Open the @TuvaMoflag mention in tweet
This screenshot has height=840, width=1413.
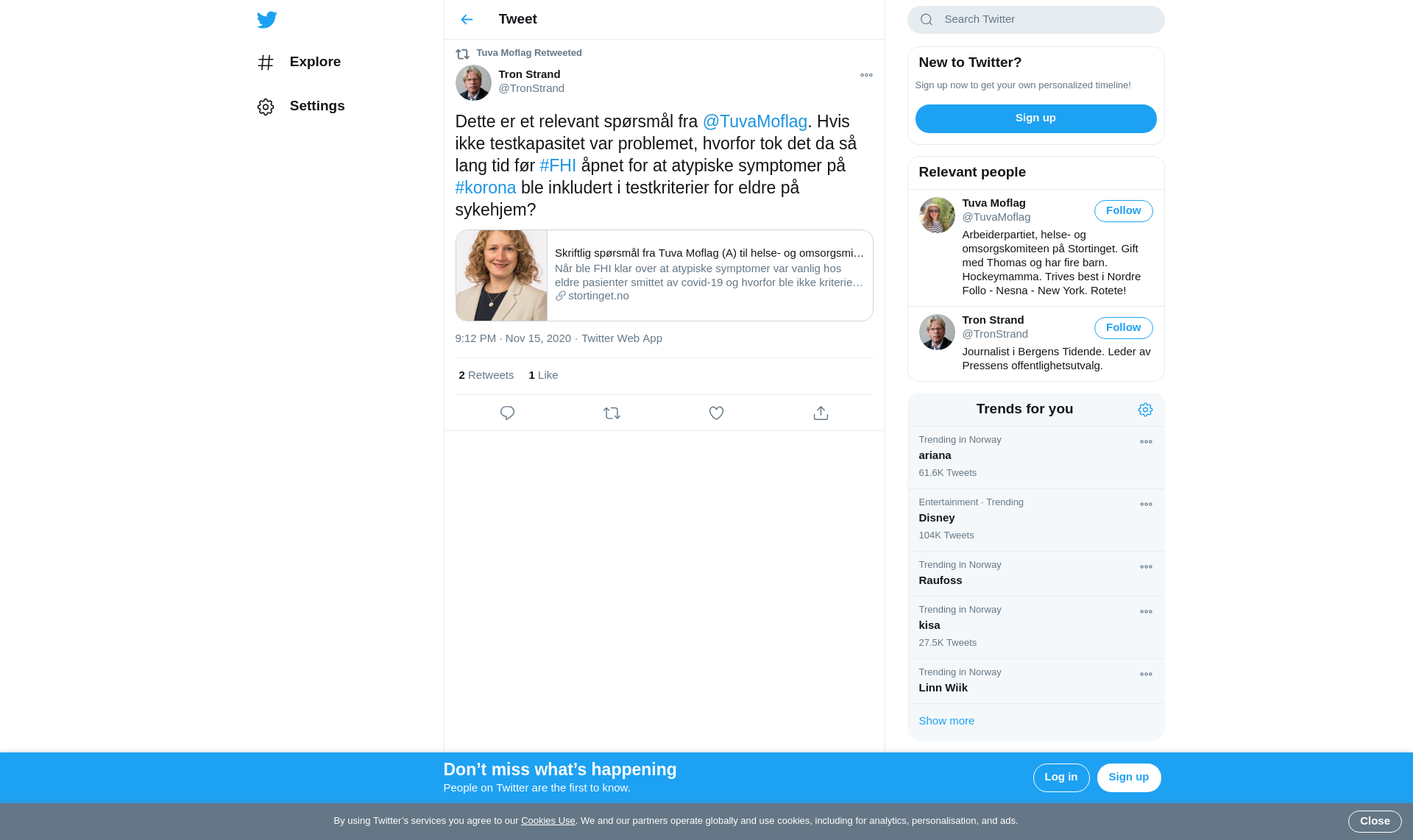(x=754, y=121)
